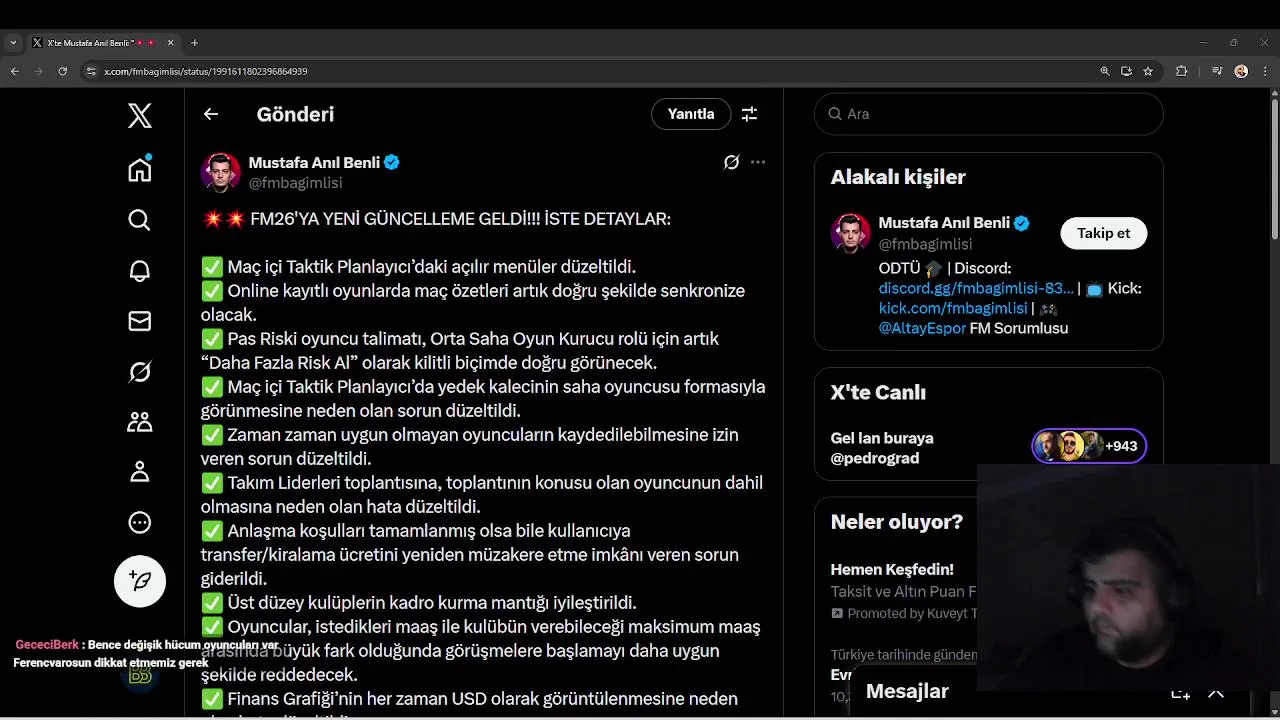Image resolution: width=1280 pixels, height=720 pixels.
Task: Open the Profile person icon
Action: coord(140,472)
